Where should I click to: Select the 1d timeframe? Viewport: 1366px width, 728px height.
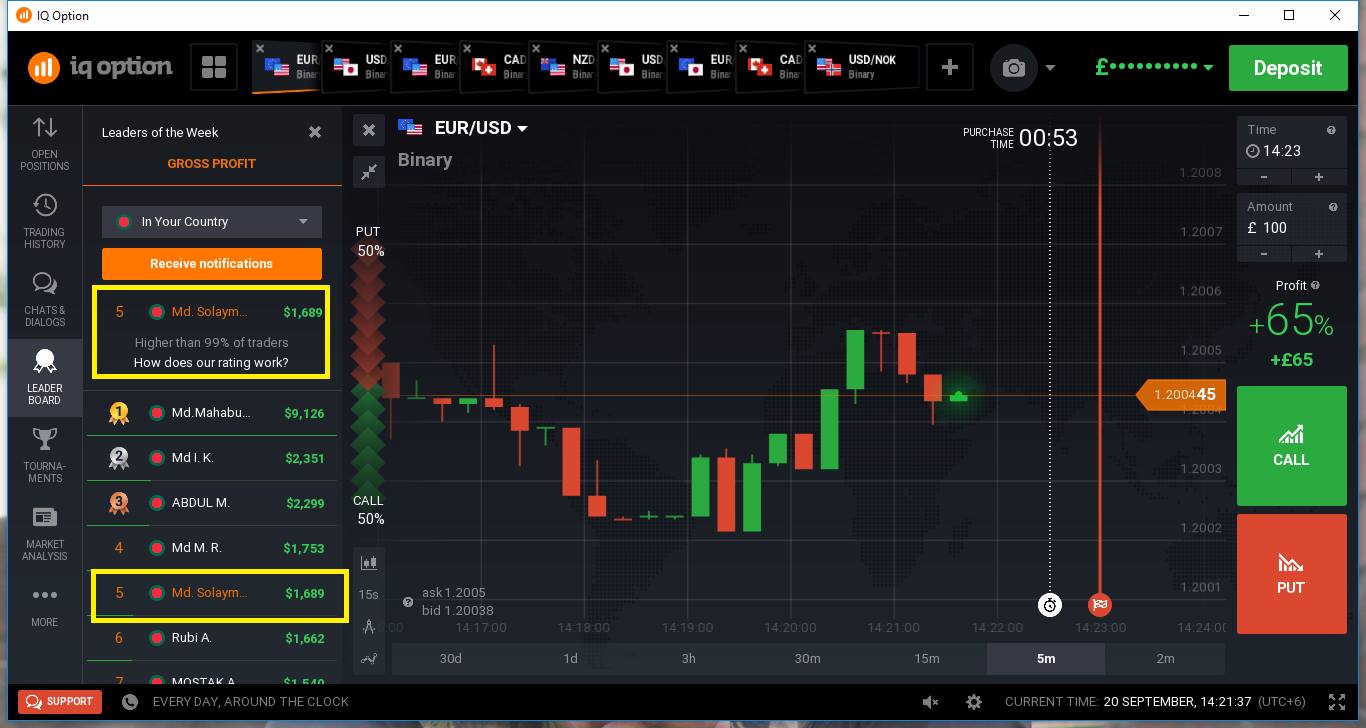(570, 659)
